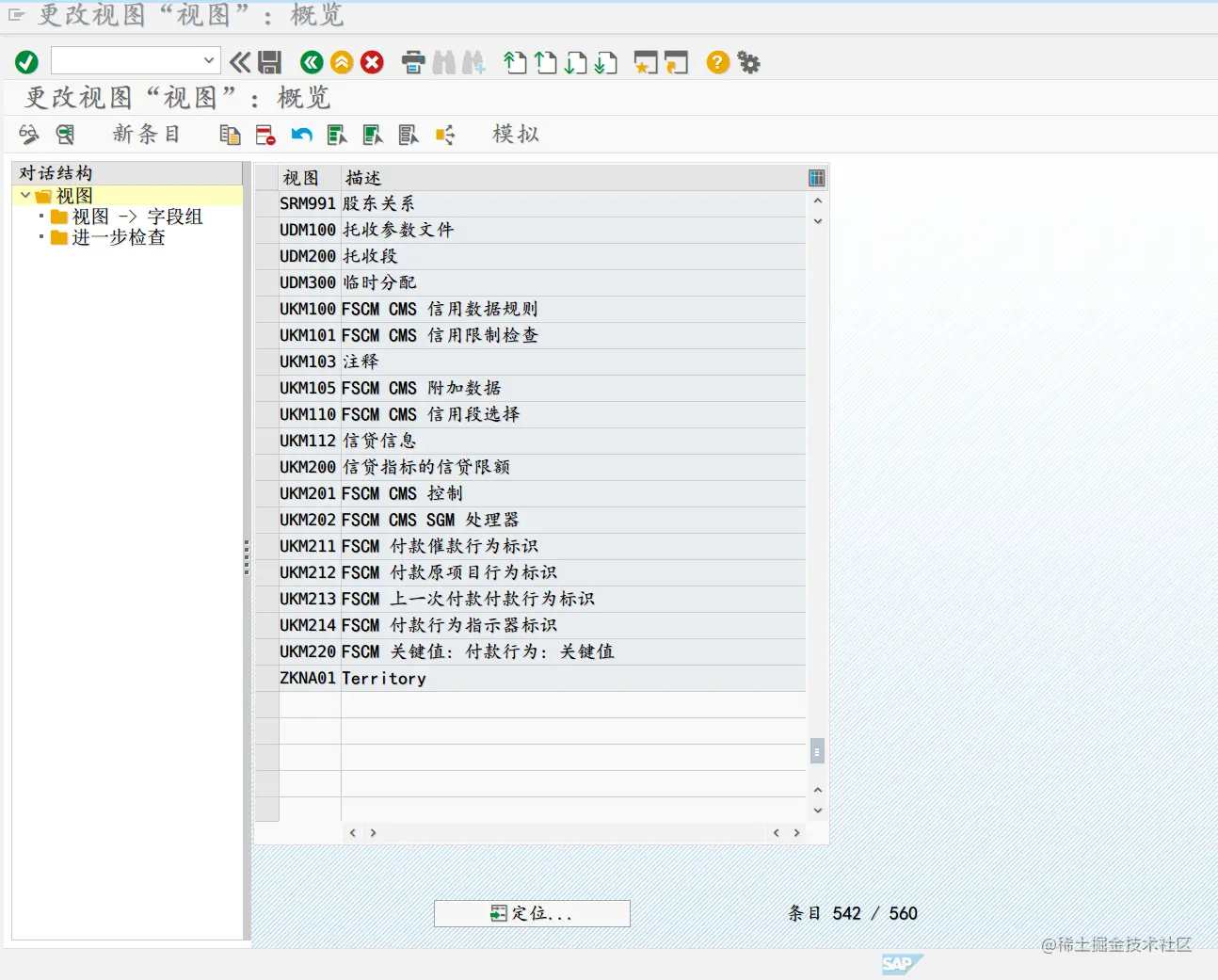
Task: Click the second application toolbar icon left of 新条目
Action: click(x=65, y=135)
